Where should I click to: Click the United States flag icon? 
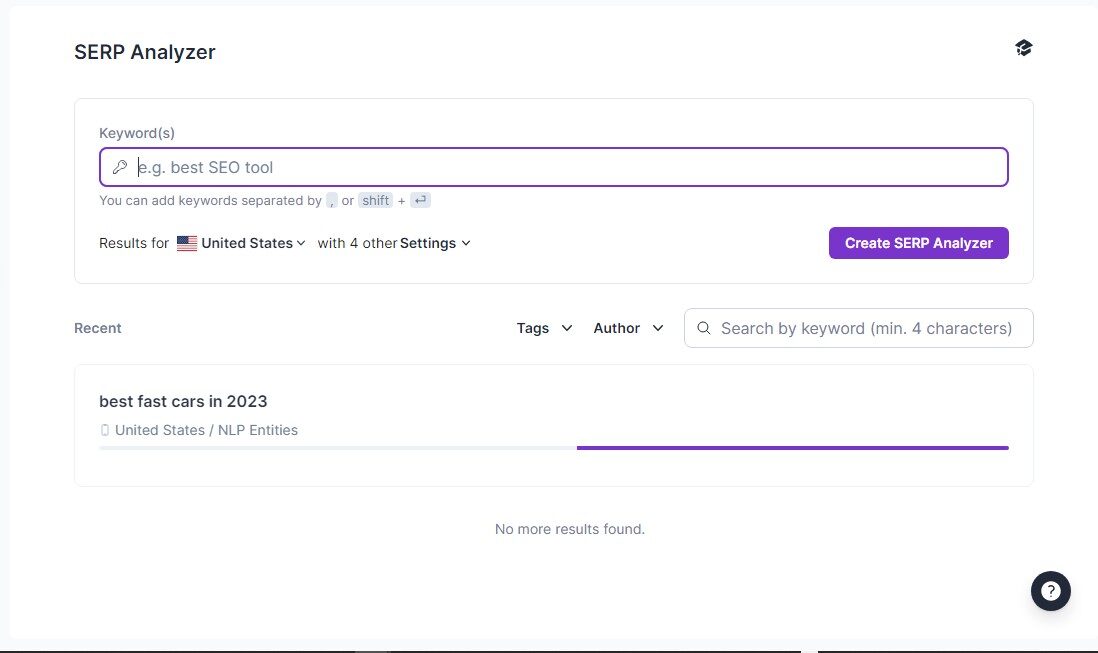click(x=187, y=243)
